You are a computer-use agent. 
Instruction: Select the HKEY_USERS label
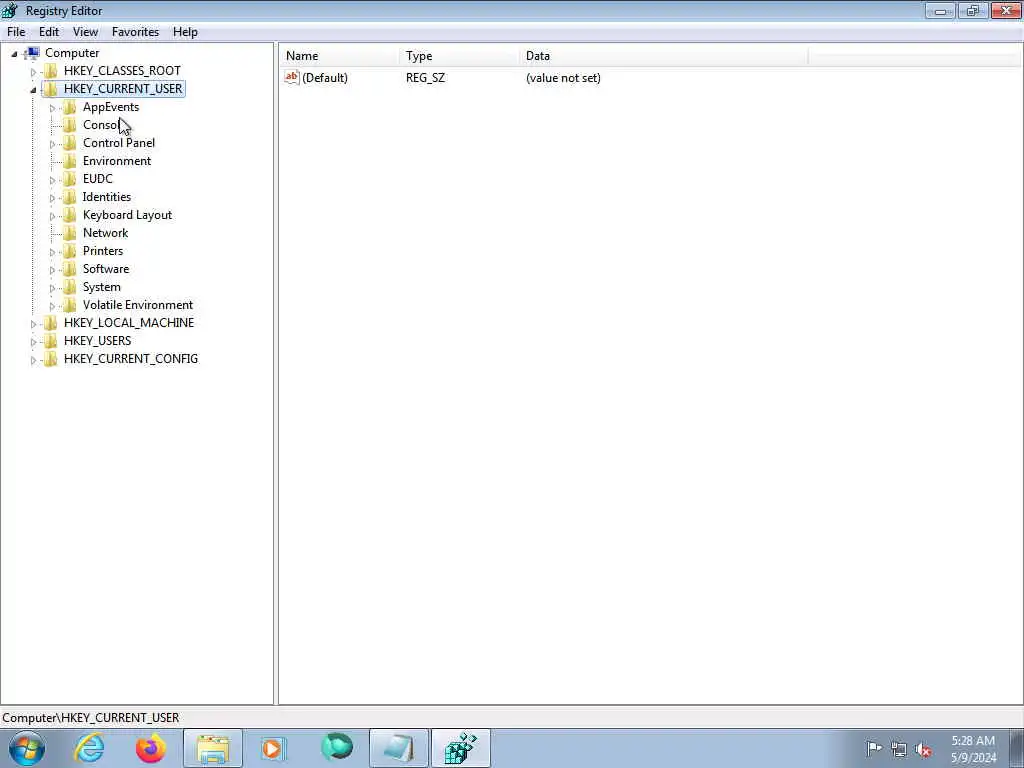point(97,340)
